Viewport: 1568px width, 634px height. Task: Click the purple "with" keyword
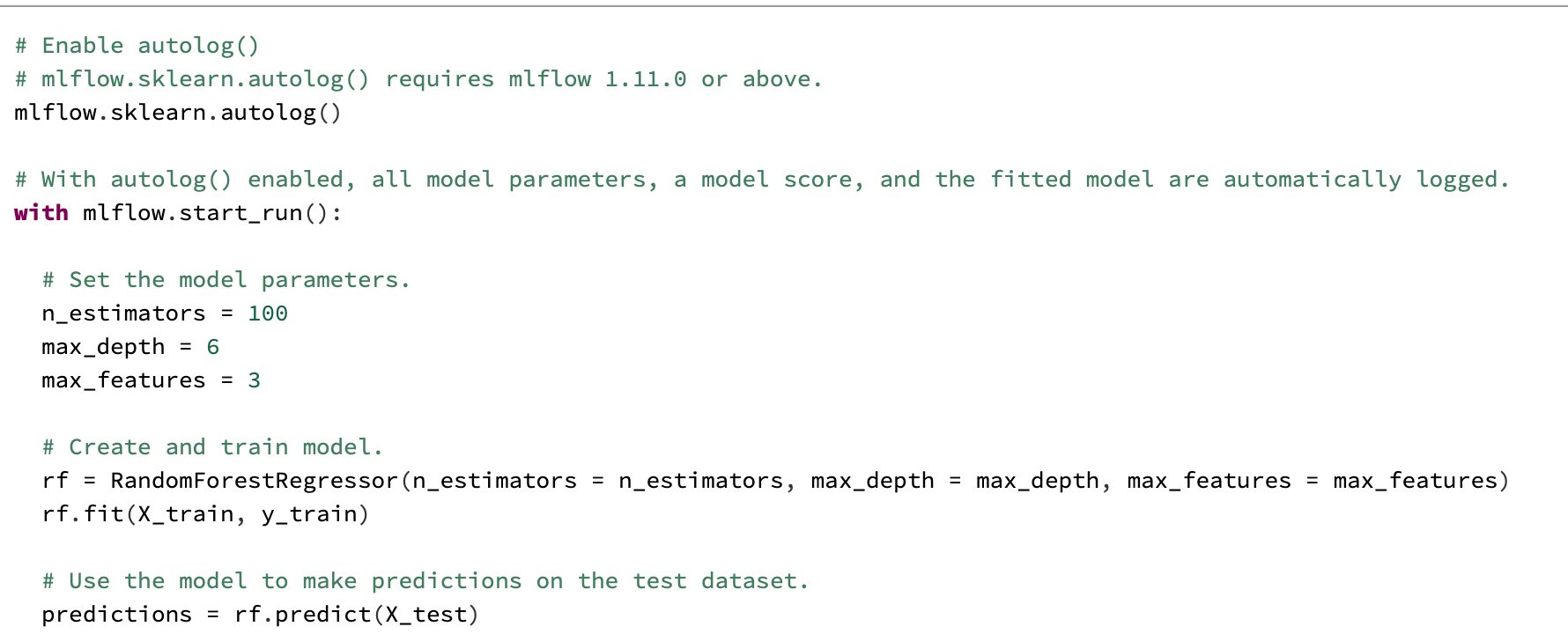(41, 213)
